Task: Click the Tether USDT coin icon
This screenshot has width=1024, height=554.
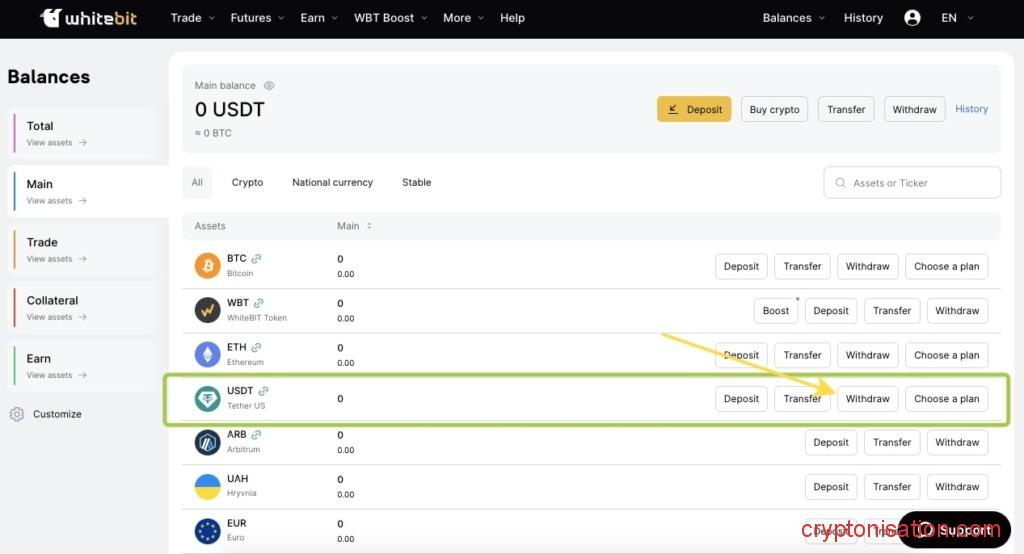Action: (208, 399)
